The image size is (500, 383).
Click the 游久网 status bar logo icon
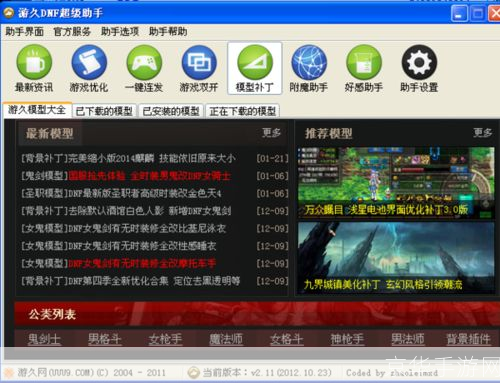coord(9,372)
